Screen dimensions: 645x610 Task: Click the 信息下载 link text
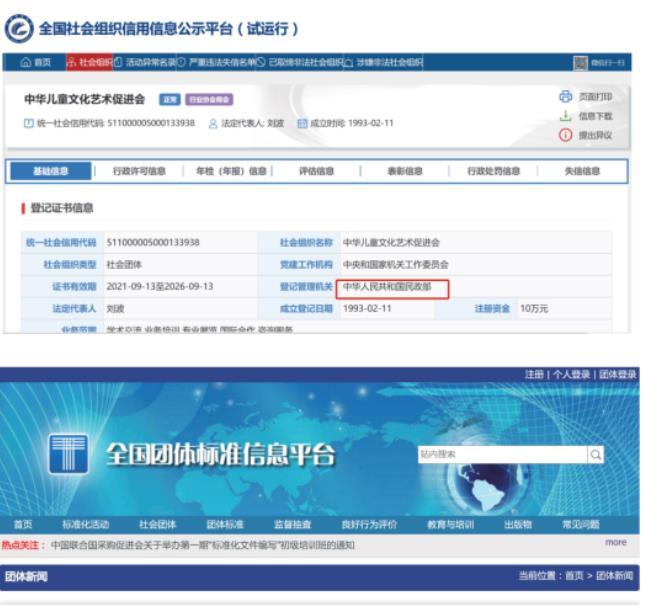pyautogui.click(x=595, y=116)
